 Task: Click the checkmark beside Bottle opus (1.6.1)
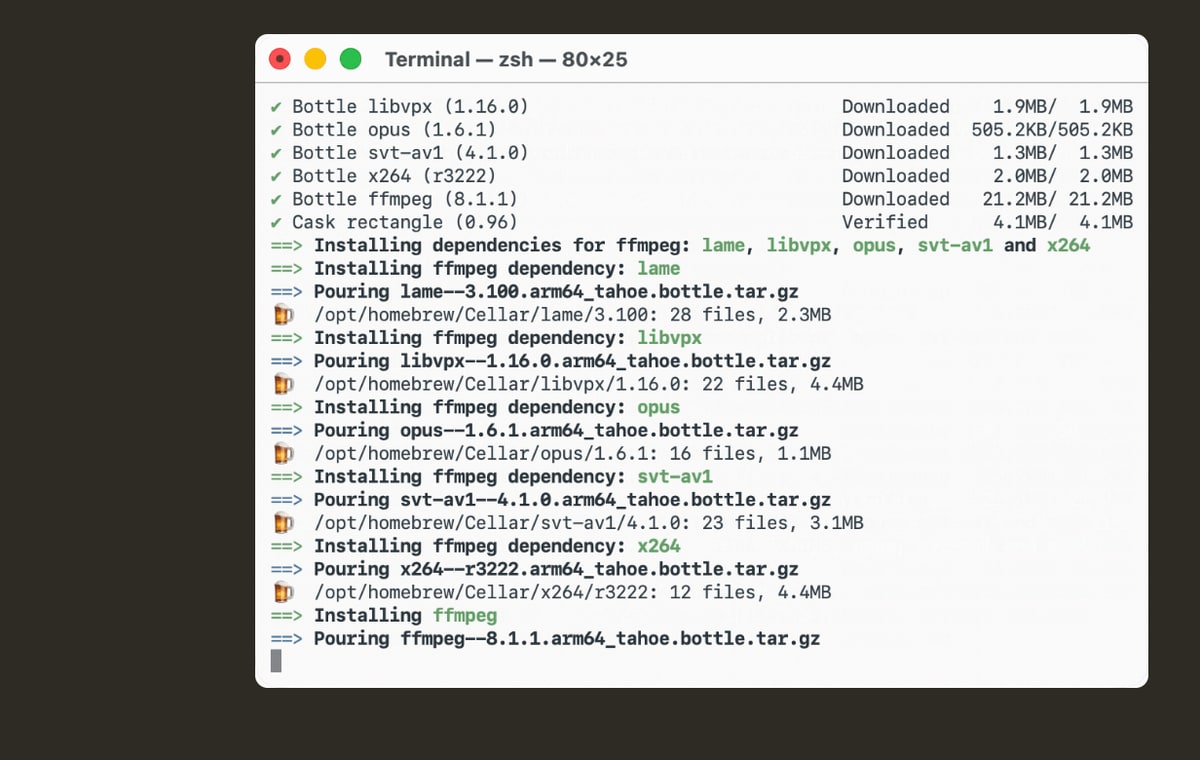pyautogui.click(x=275, y=129)
